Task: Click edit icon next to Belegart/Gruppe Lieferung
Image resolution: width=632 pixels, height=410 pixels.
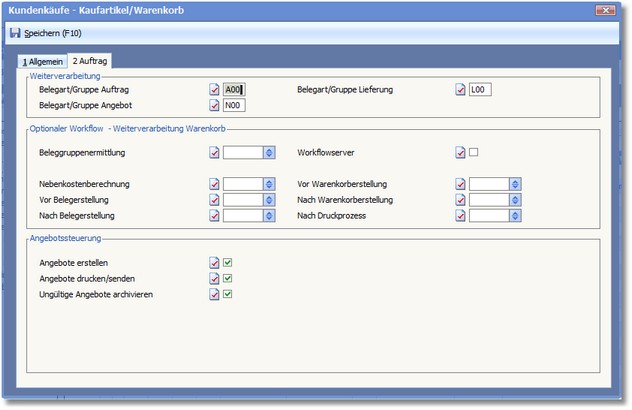Action: coord(460,89)
